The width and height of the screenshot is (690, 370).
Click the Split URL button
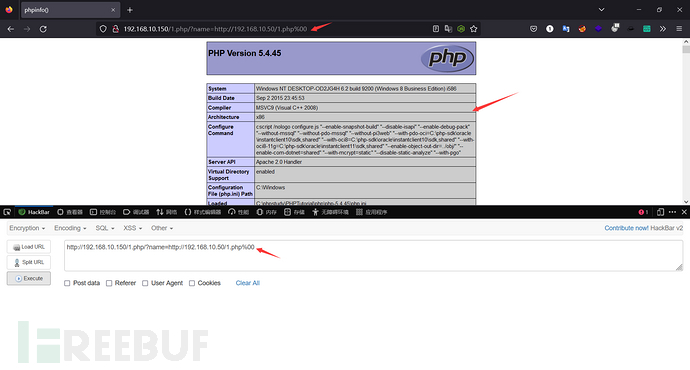tap(29, 262)
